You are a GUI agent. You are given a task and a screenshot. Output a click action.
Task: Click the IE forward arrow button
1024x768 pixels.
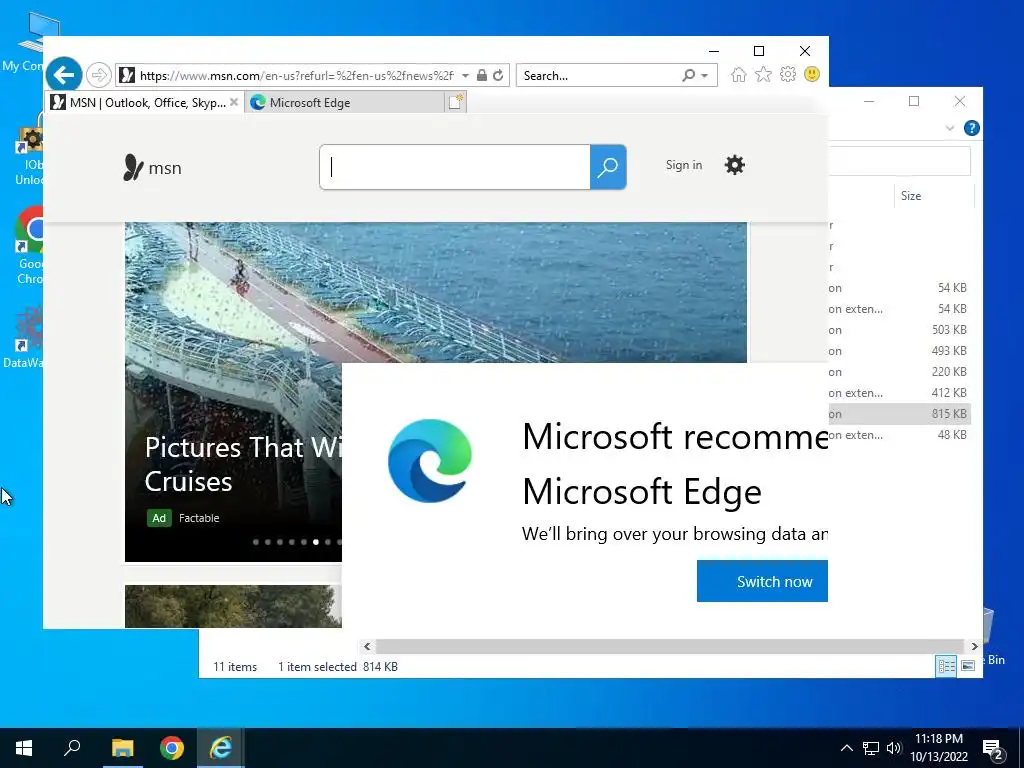pos(99,75)
